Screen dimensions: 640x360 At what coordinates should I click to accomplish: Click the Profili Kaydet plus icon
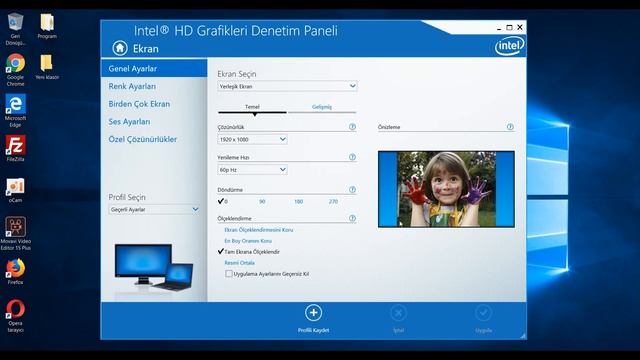313,313
